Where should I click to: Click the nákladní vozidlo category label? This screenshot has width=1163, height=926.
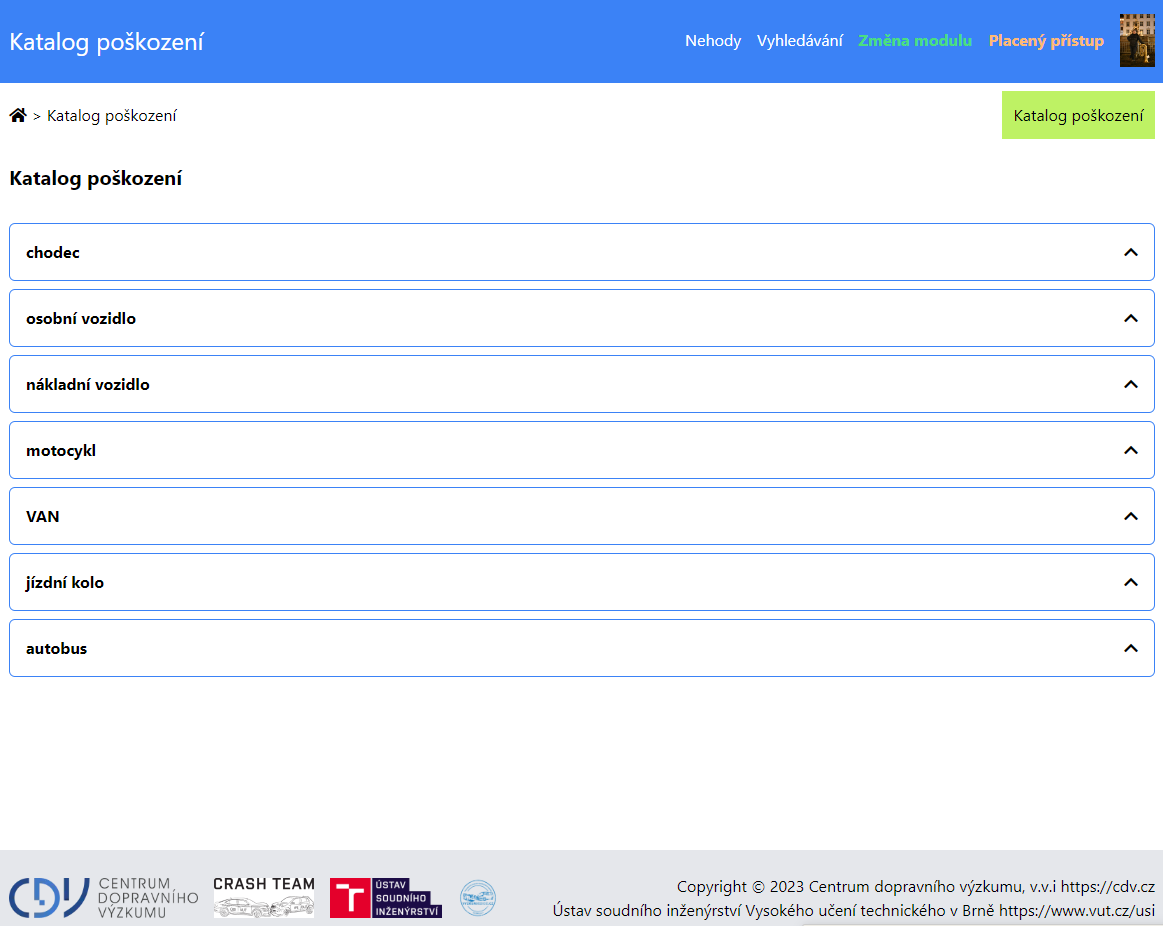tap(88, 384)
